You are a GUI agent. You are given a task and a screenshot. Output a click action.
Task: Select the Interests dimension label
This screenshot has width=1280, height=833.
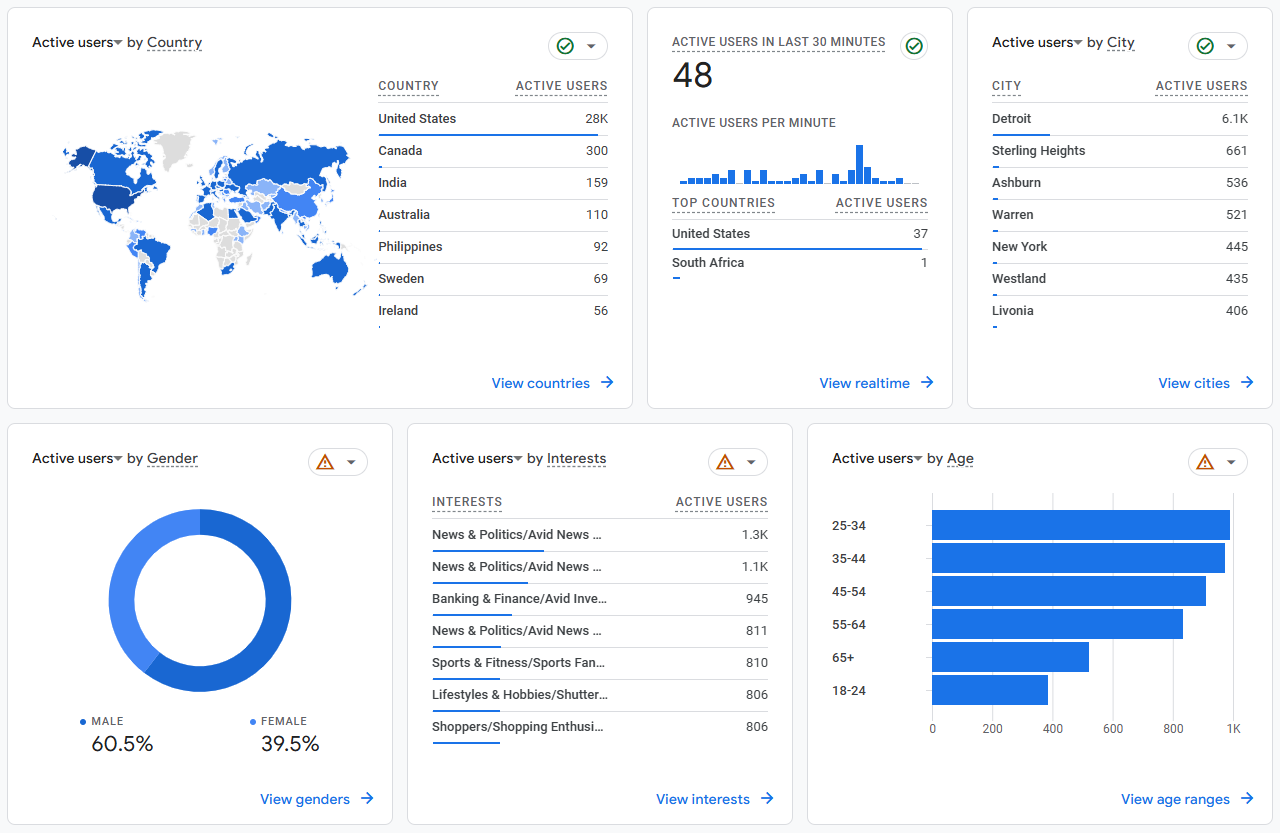[576, 459]
